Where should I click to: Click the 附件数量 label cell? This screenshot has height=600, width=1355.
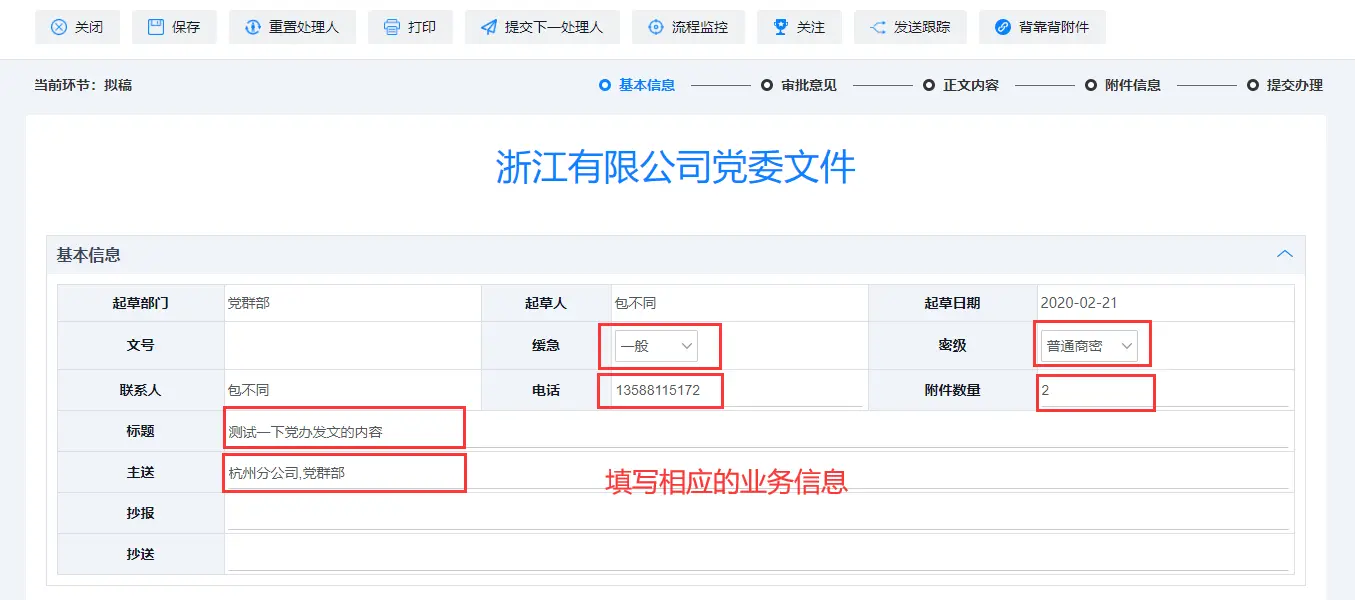[x=952, y=391]
